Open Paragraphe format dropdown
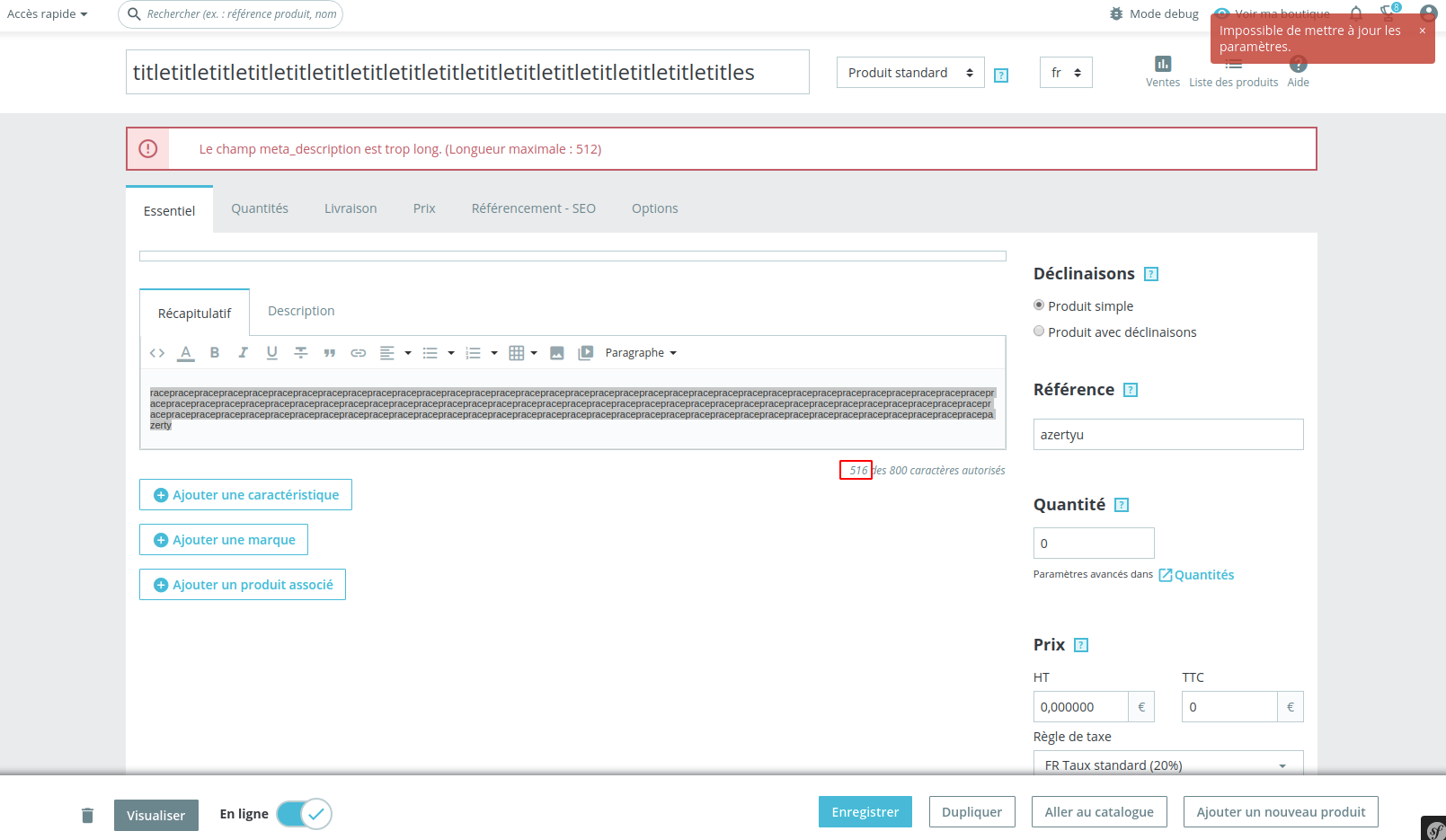Image resolution: width=1446 pixels, height=840 pixels. tap(641, 353)
